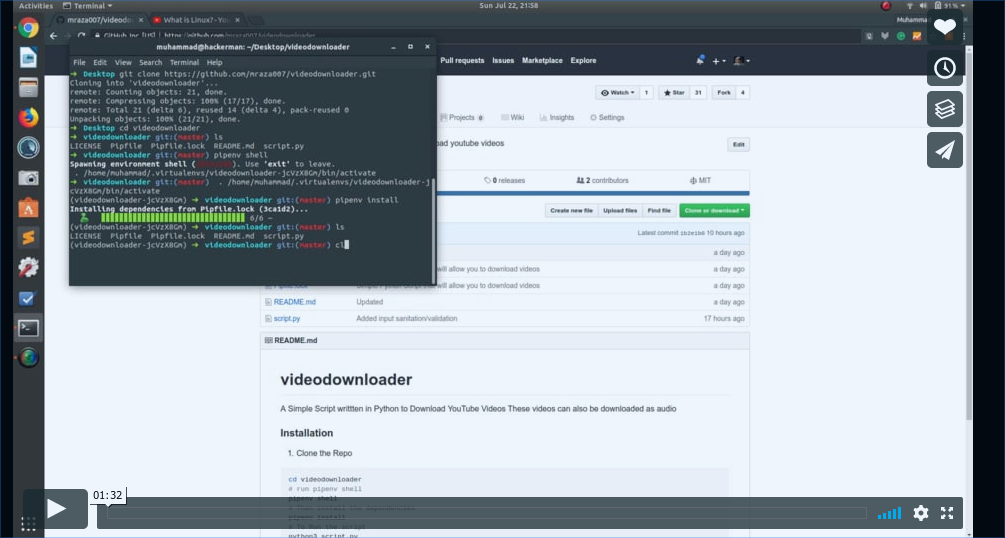Open the Terminal app menu in top bar

88,6
